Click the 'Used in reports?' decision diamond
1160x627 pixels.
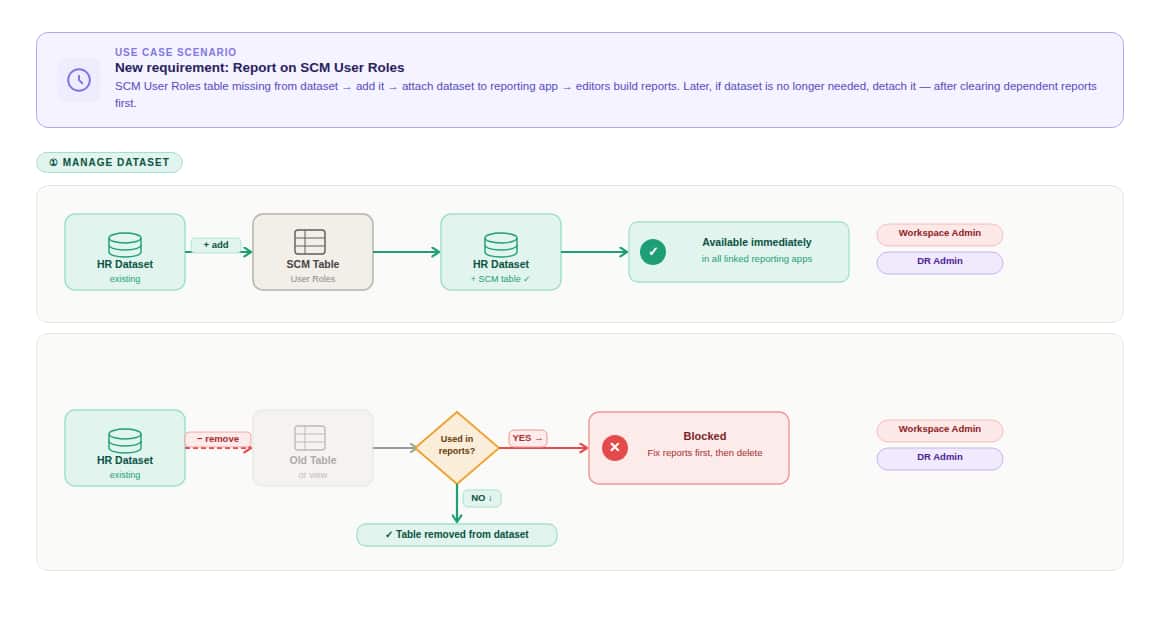pos(456,447)
